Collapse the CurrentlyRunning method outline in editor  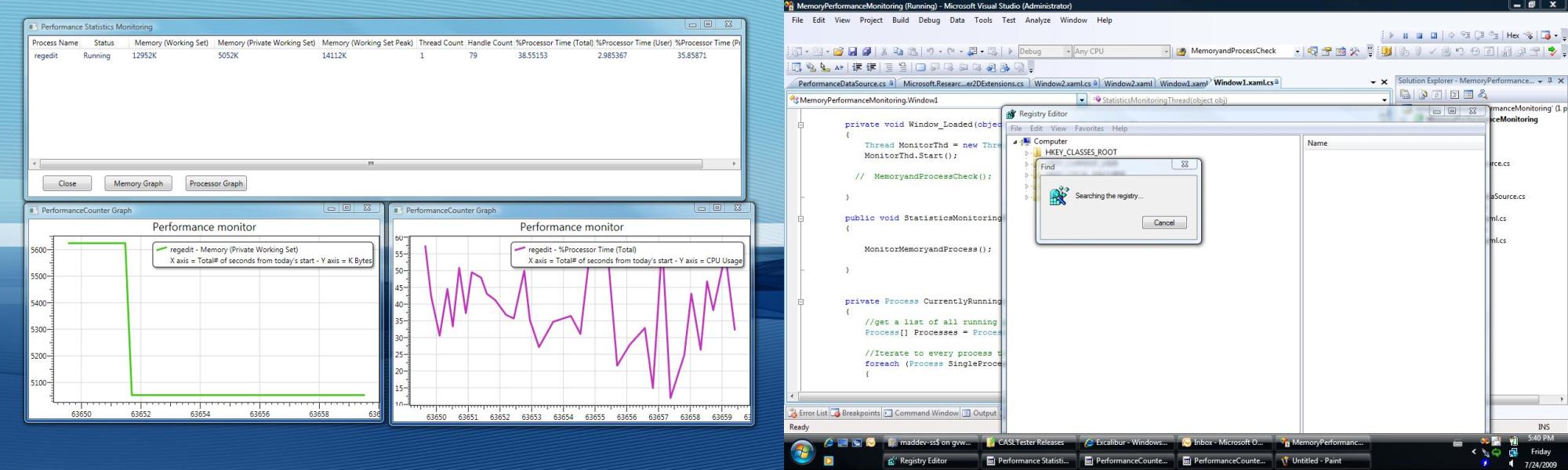(x=800, y=302)
